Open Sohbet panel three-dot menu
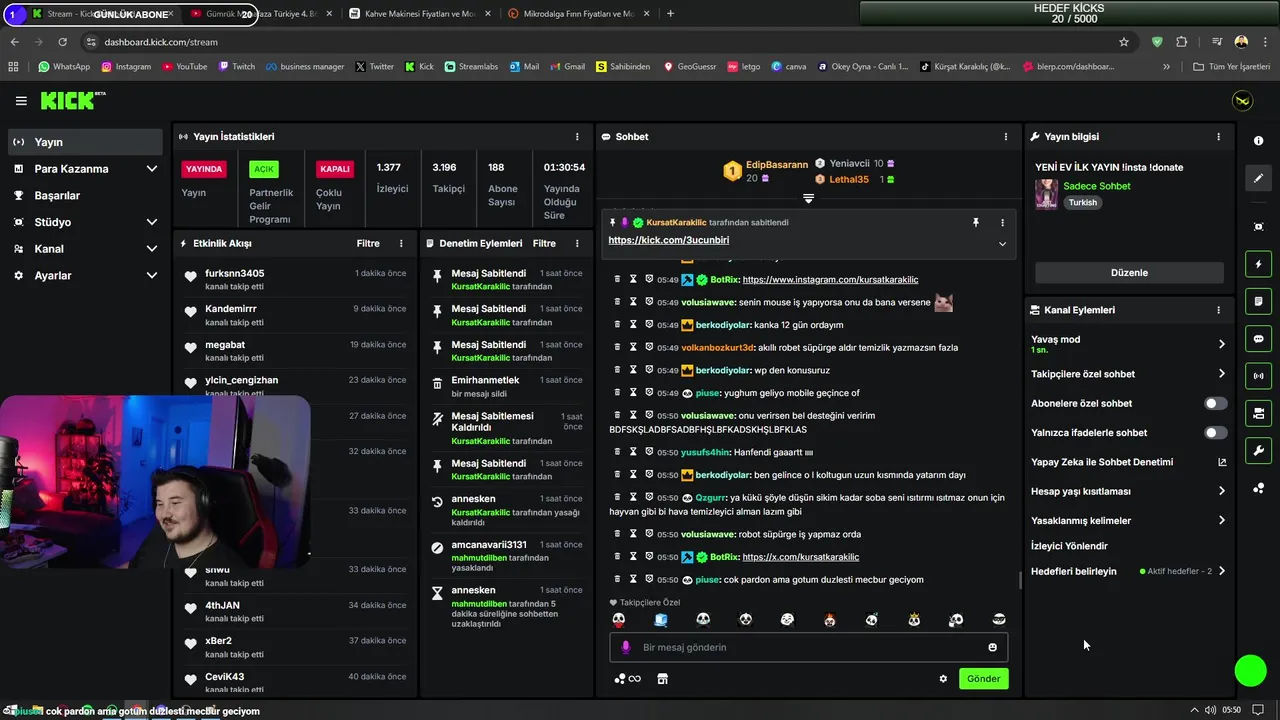The height and width of the screenshot is (720, 1280). [x=1006, y=136]
